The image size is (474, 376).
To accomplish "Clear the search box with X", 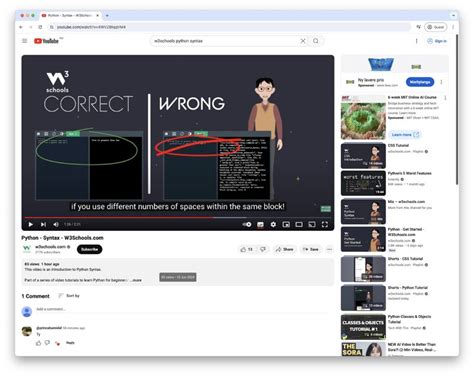I will tap(303, 41).
